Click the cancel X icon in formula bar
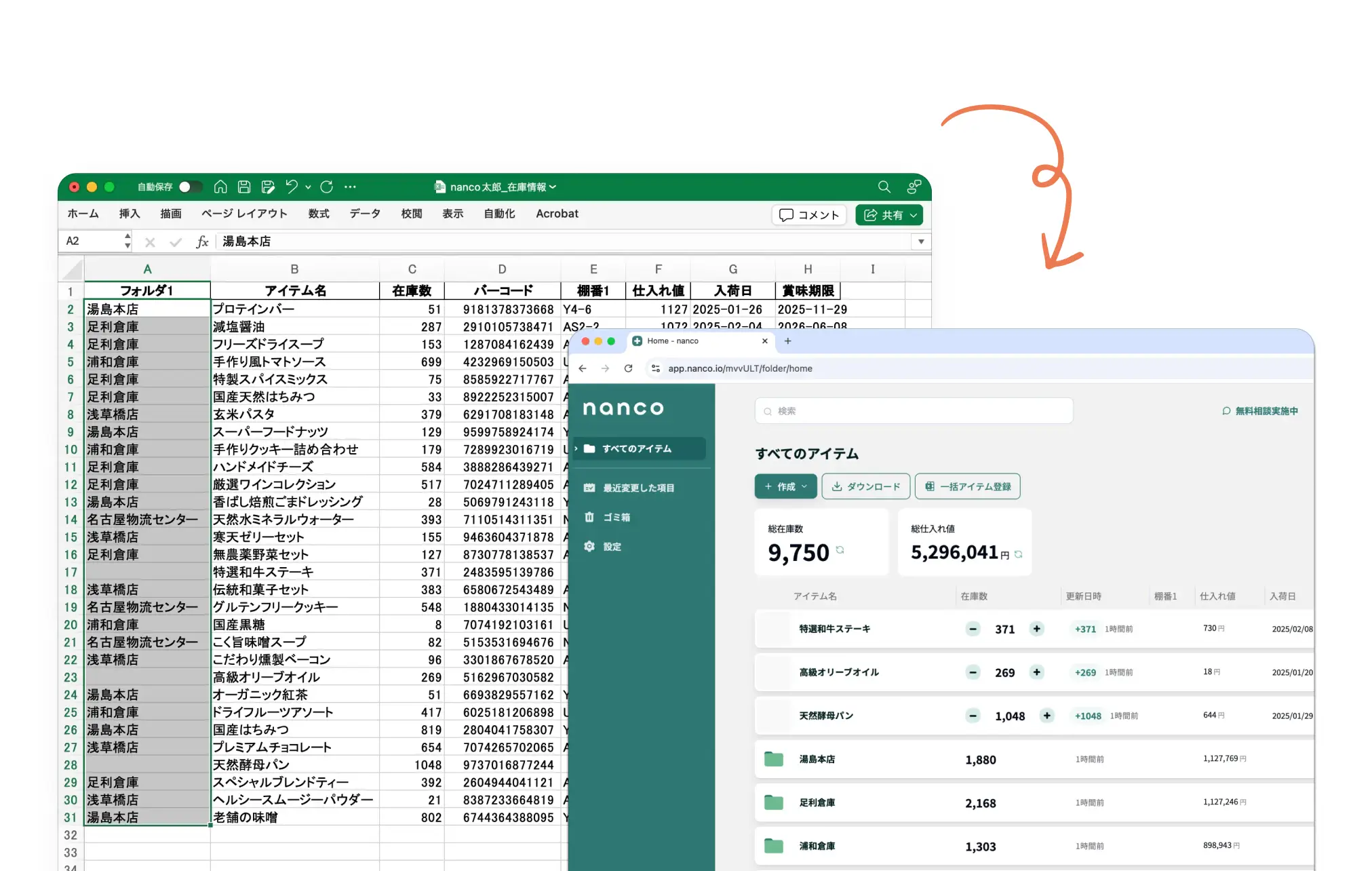The width and height of the screenshot is (1372, 871). click(150, 241)
